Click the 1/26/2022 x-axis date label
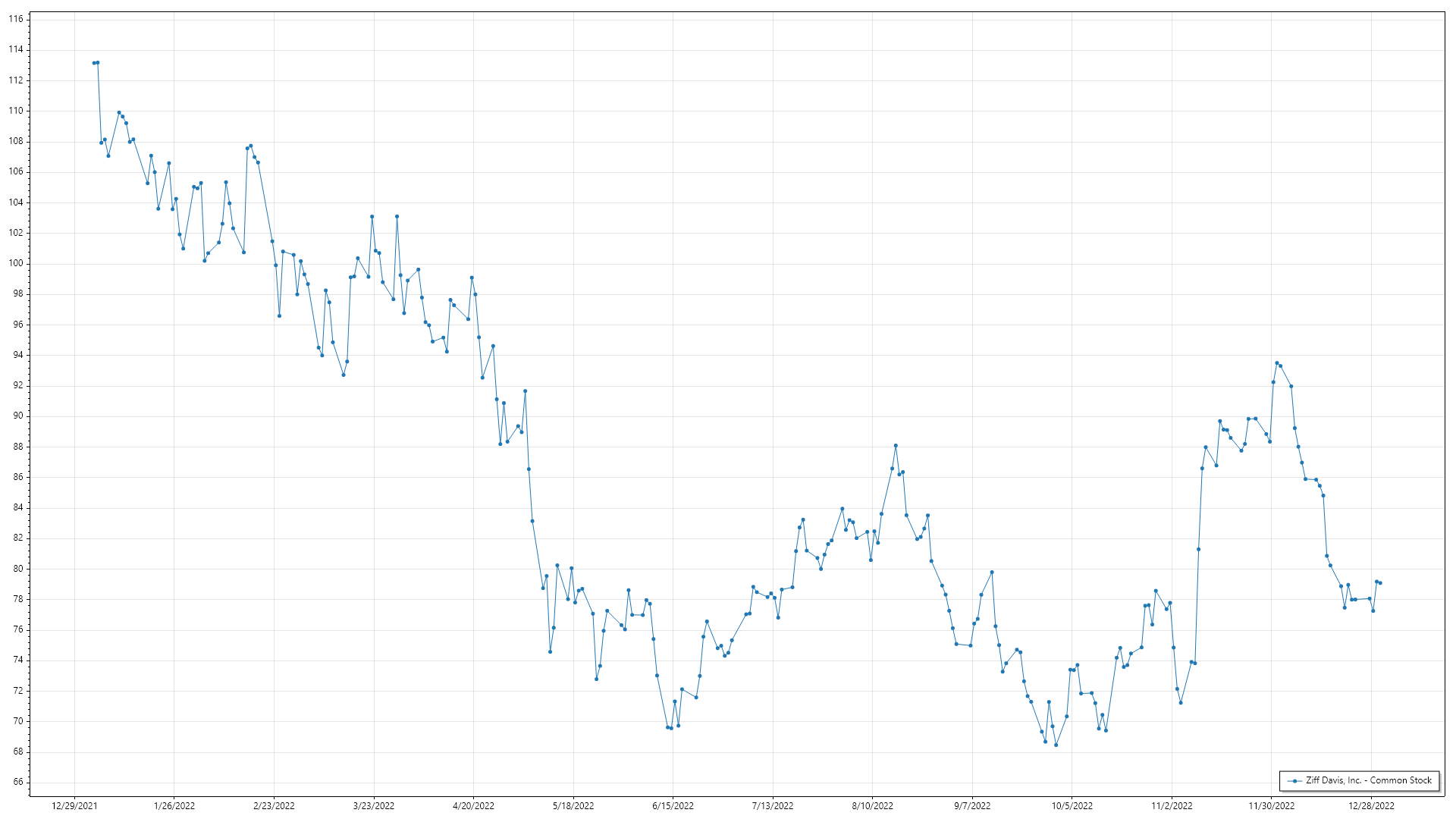The image size is (1456, 819). coord(174,806)
